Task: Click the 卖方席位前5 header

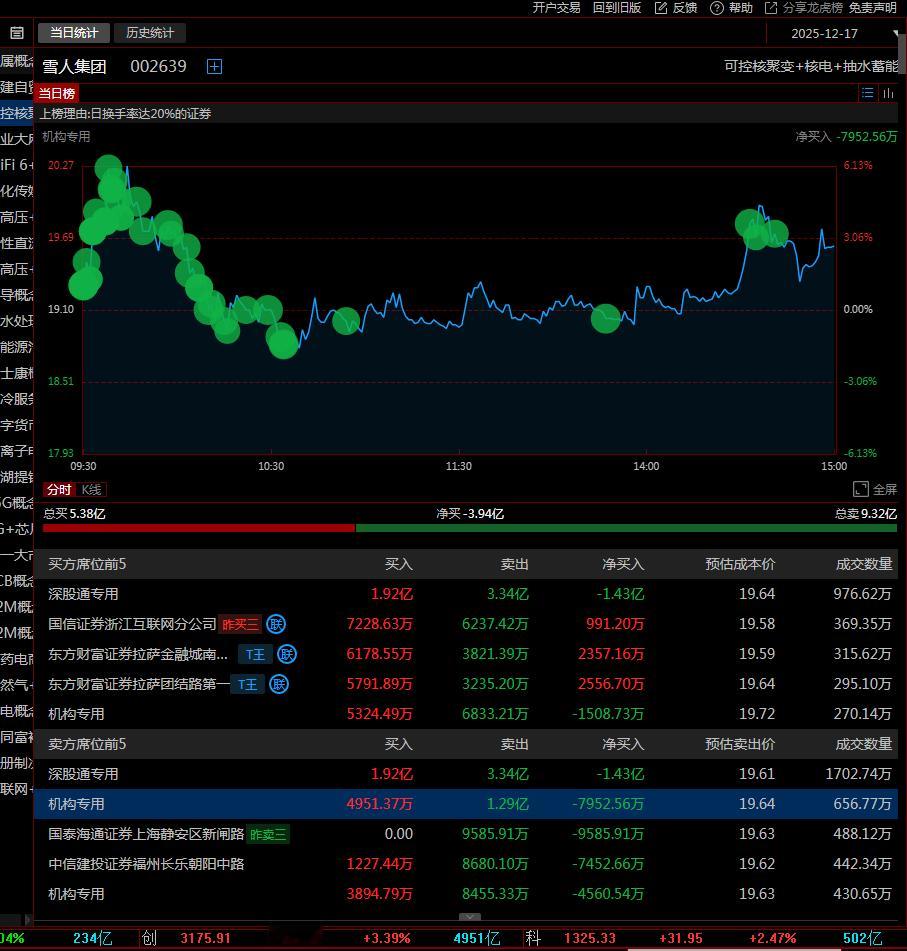Action: (x=87, y=744)
